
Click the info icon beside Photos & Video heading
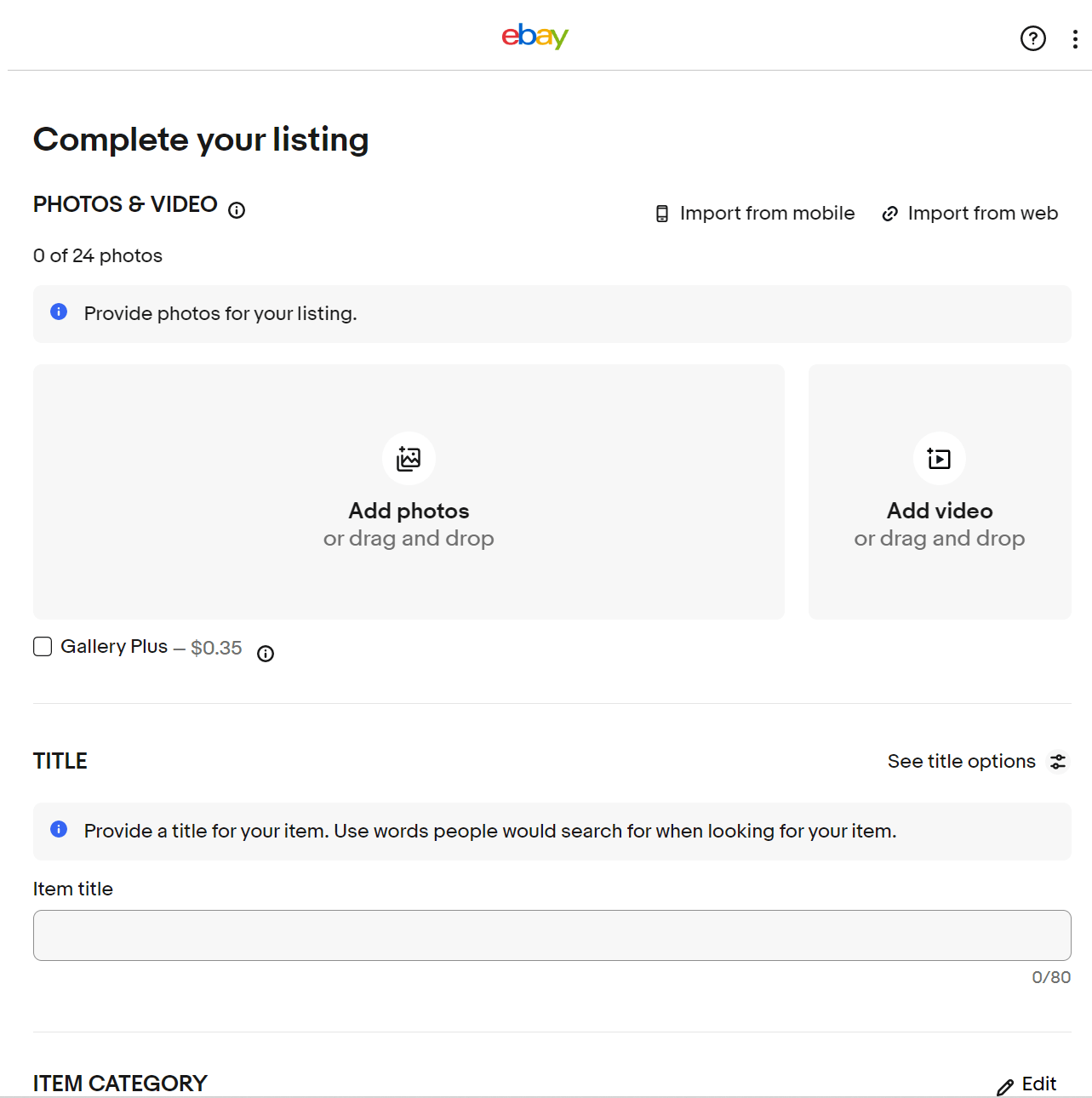coord(236,209)
